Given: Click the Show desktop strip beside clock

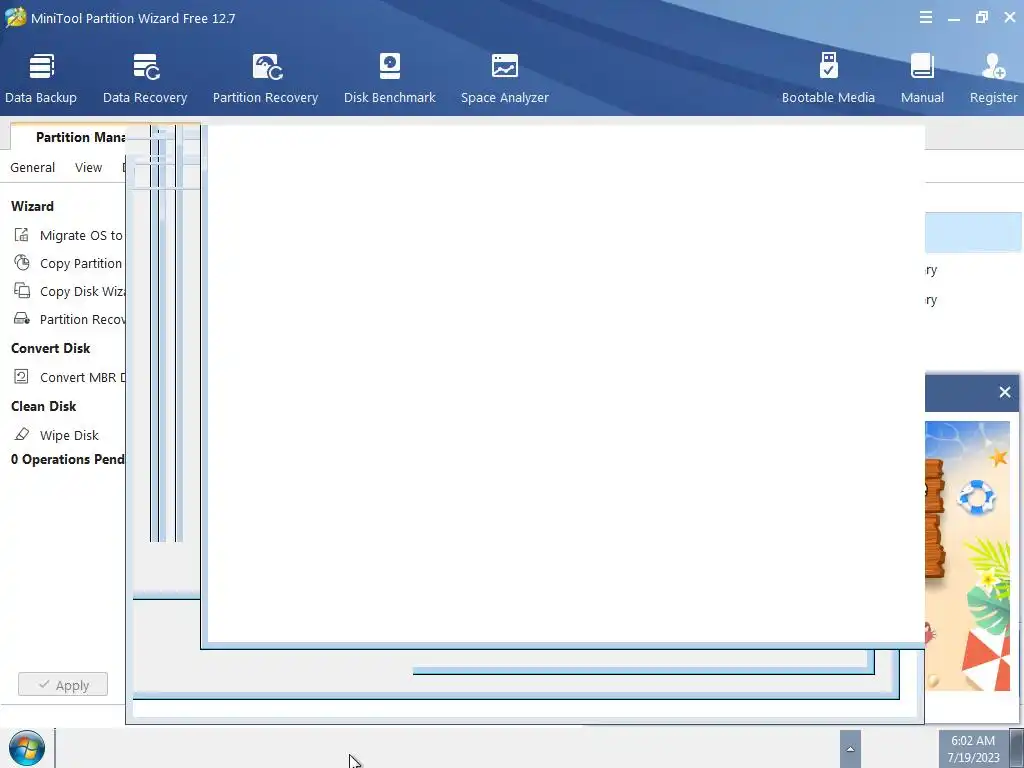Looking at the screenshot, I should 1017,748.
